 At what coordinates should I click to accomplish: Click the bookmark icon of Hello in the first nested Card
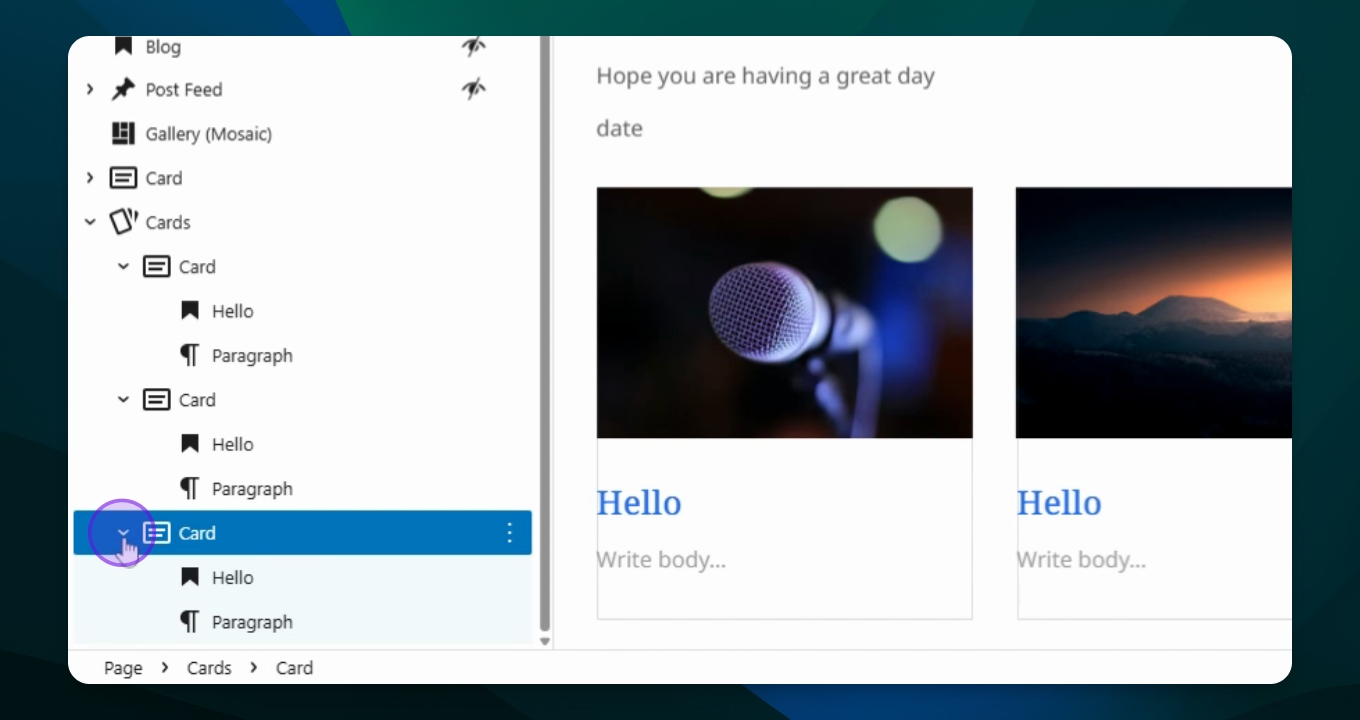point(190,311)
